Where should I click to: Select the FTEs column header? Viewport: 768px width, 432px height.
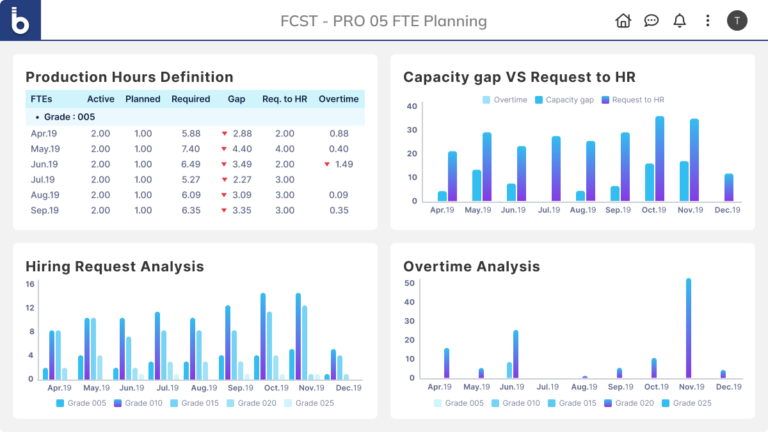41,99
